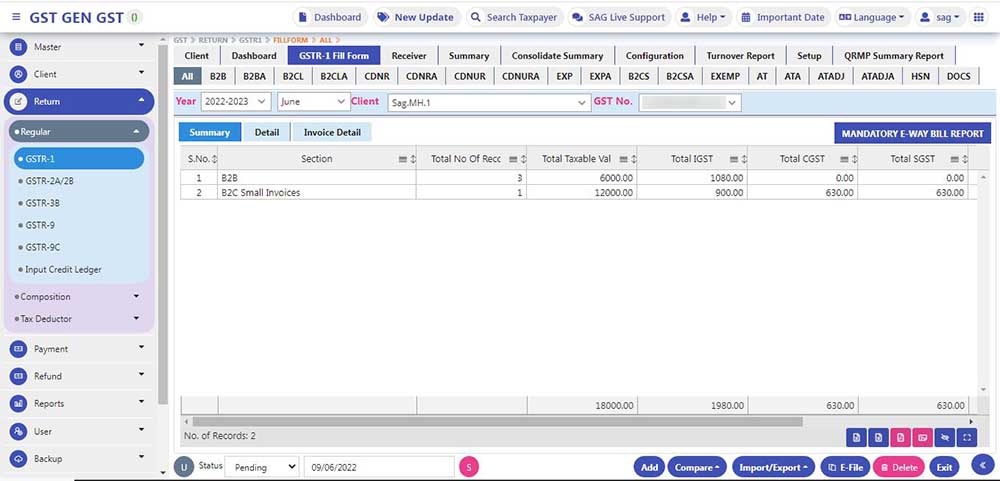
Task: Click the hamburger menu icon beside GST GEN GST
Action: (x=14, y=17)
